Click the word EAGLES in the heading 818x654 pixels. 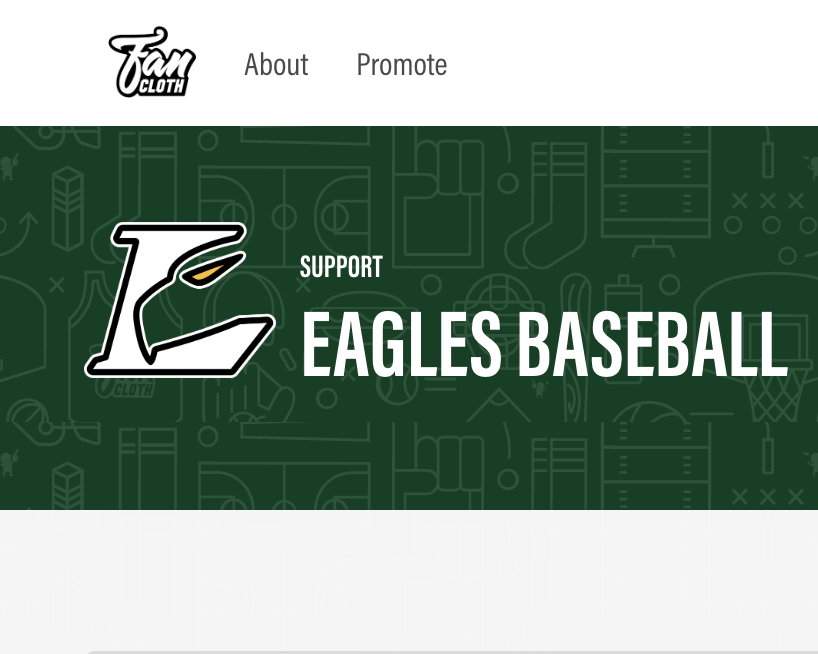401,344
